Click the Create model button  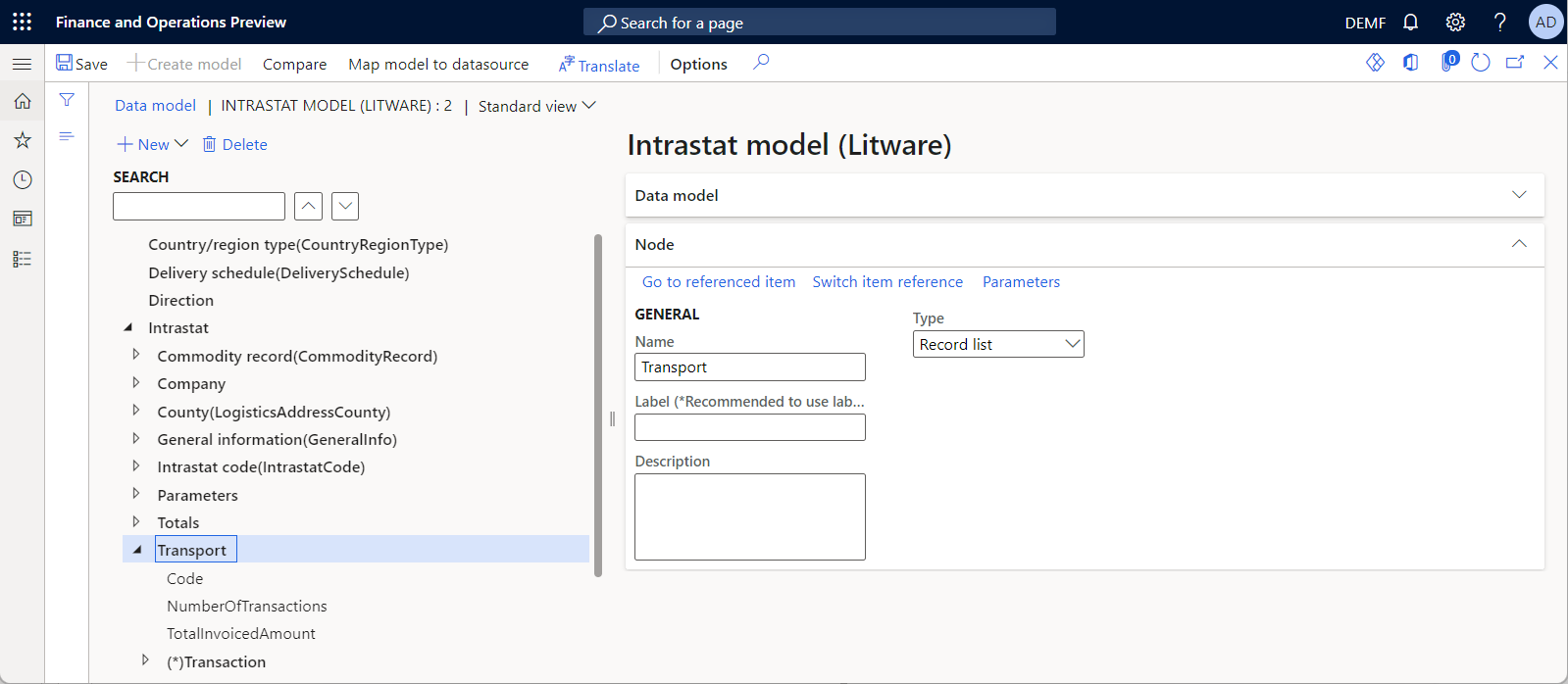[184, 64]
